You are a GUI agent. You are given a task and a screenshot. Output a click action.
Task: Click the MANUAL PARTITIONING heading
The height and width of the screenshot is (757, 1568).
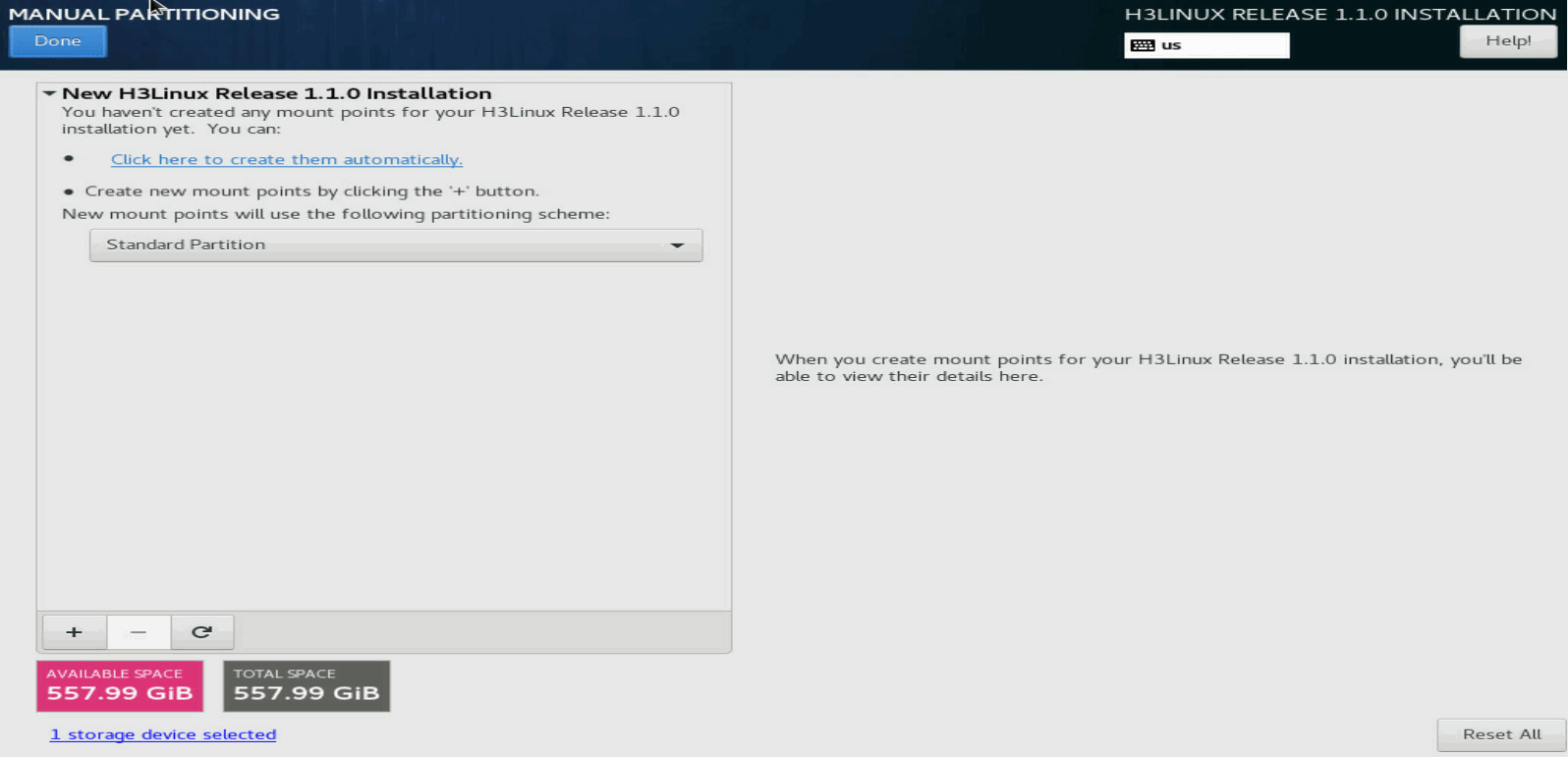[144, 14]
